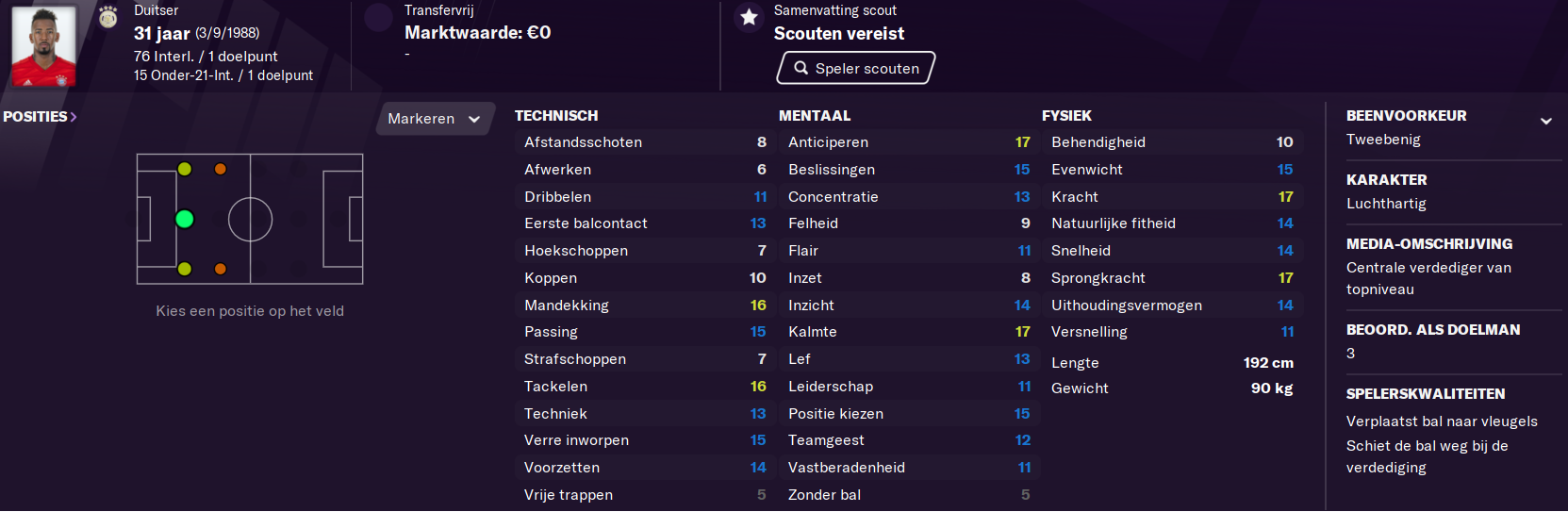This screenshot has height=512, width=1568.
Task: Select the bottom yellow position dot on pitch
Action: [x=185, y=269]
